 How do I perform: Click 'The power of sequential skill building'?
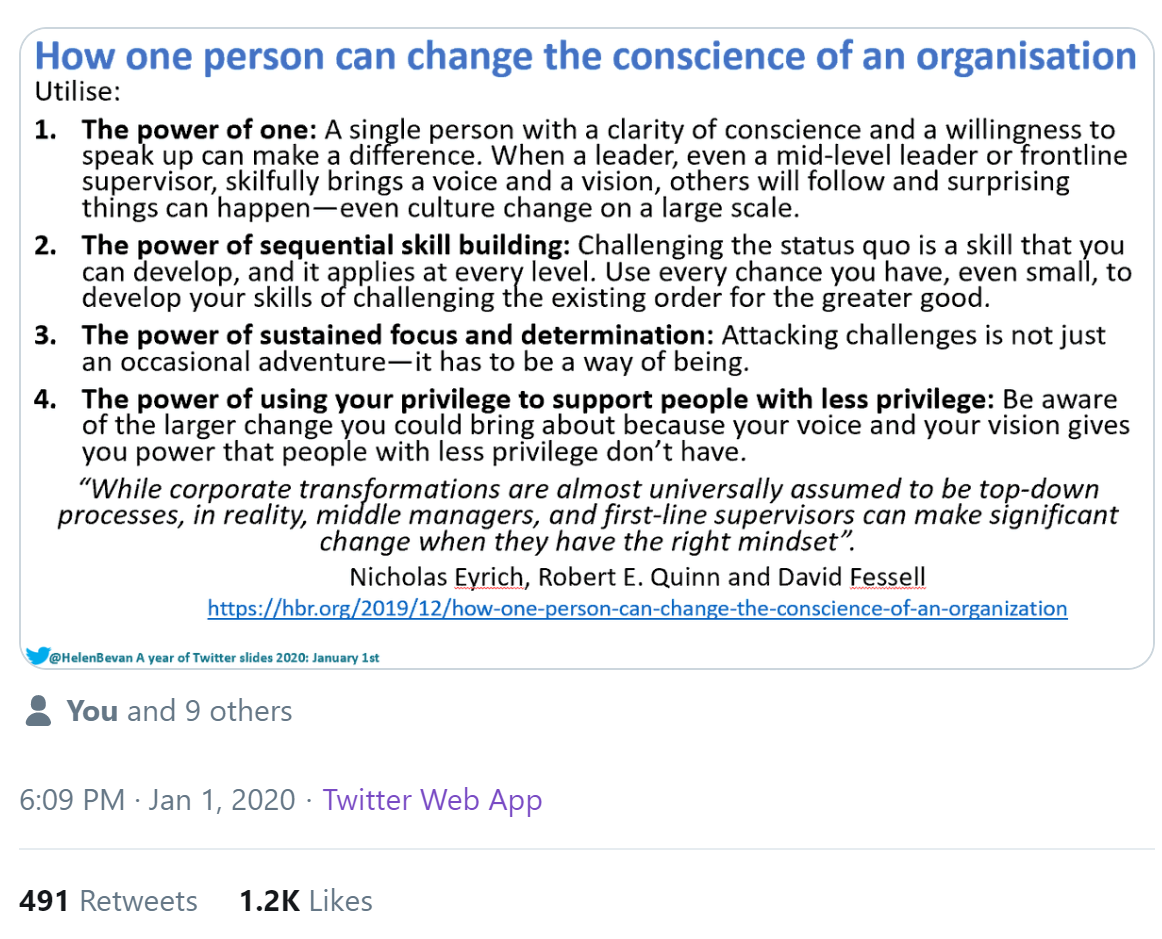(x=325, y=245)
